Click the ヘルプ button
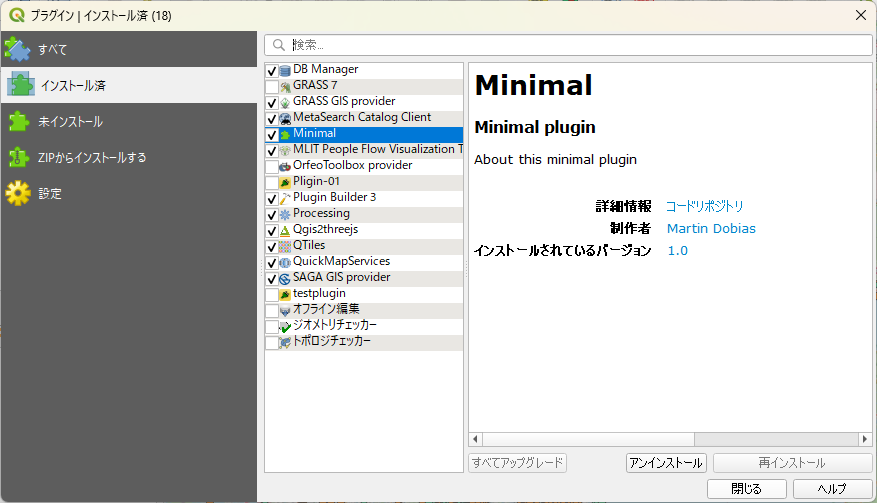The image size is (877, 503). click(x=832, y=488)
